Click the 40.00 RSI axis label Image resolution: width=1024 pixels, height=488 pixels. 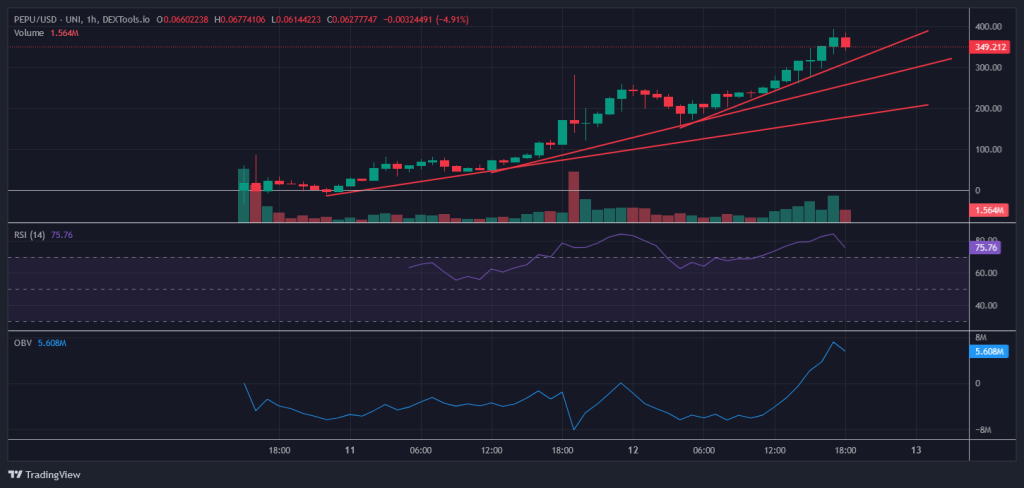click(987, 306)
